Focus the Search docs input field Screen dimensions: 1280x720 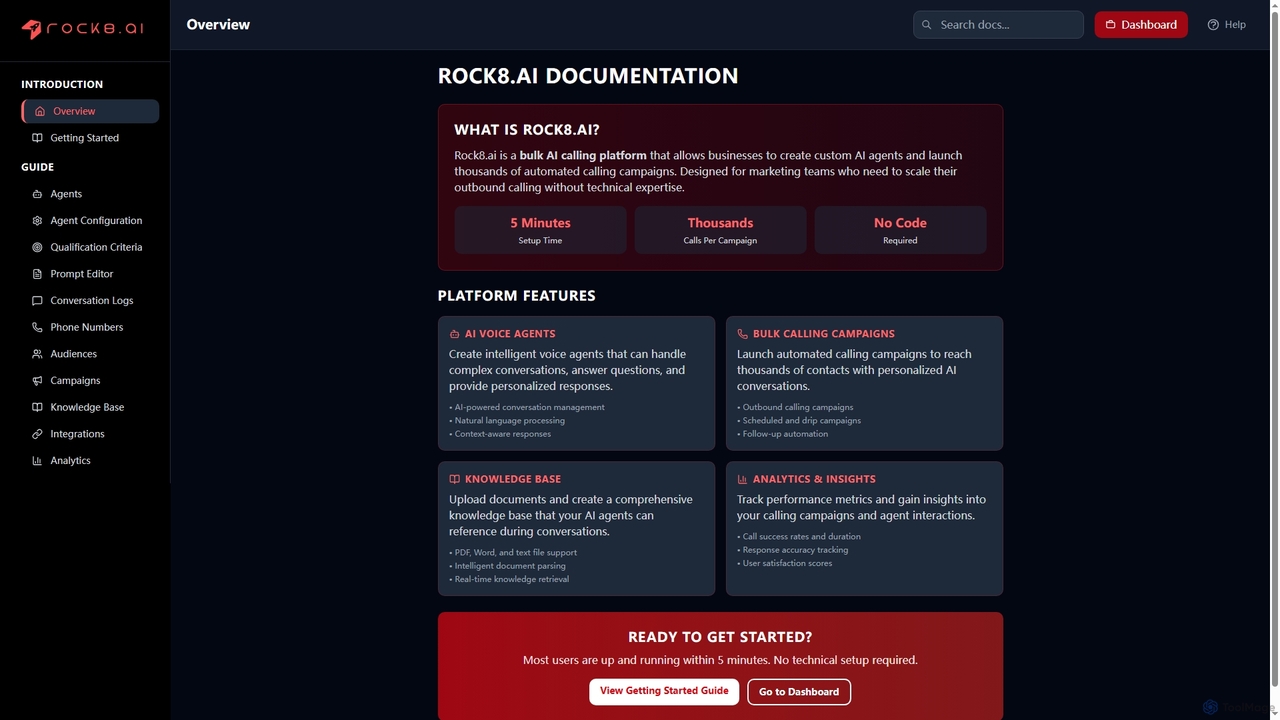[x=998, y=25]
